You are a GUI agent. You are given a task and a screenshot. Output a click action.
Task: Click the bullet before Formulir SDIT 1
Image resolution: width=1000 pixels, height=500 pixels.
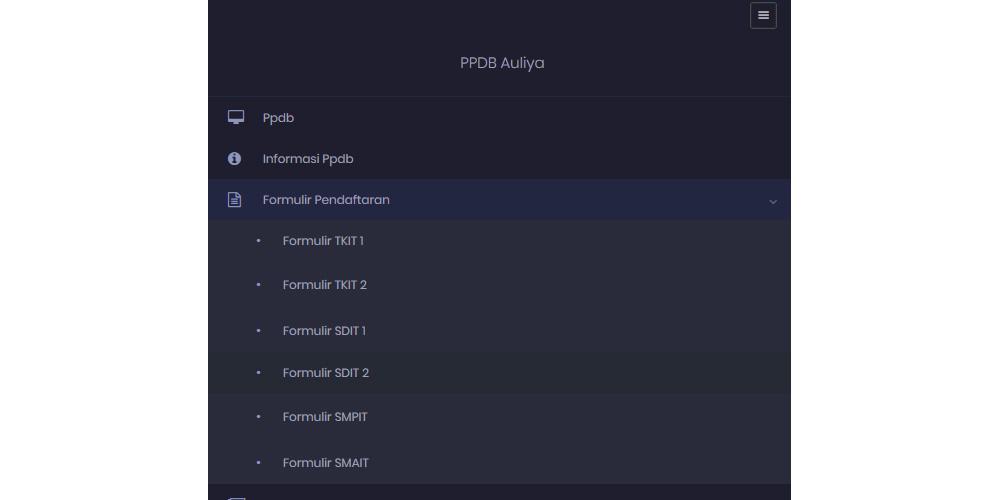(258, 331)
